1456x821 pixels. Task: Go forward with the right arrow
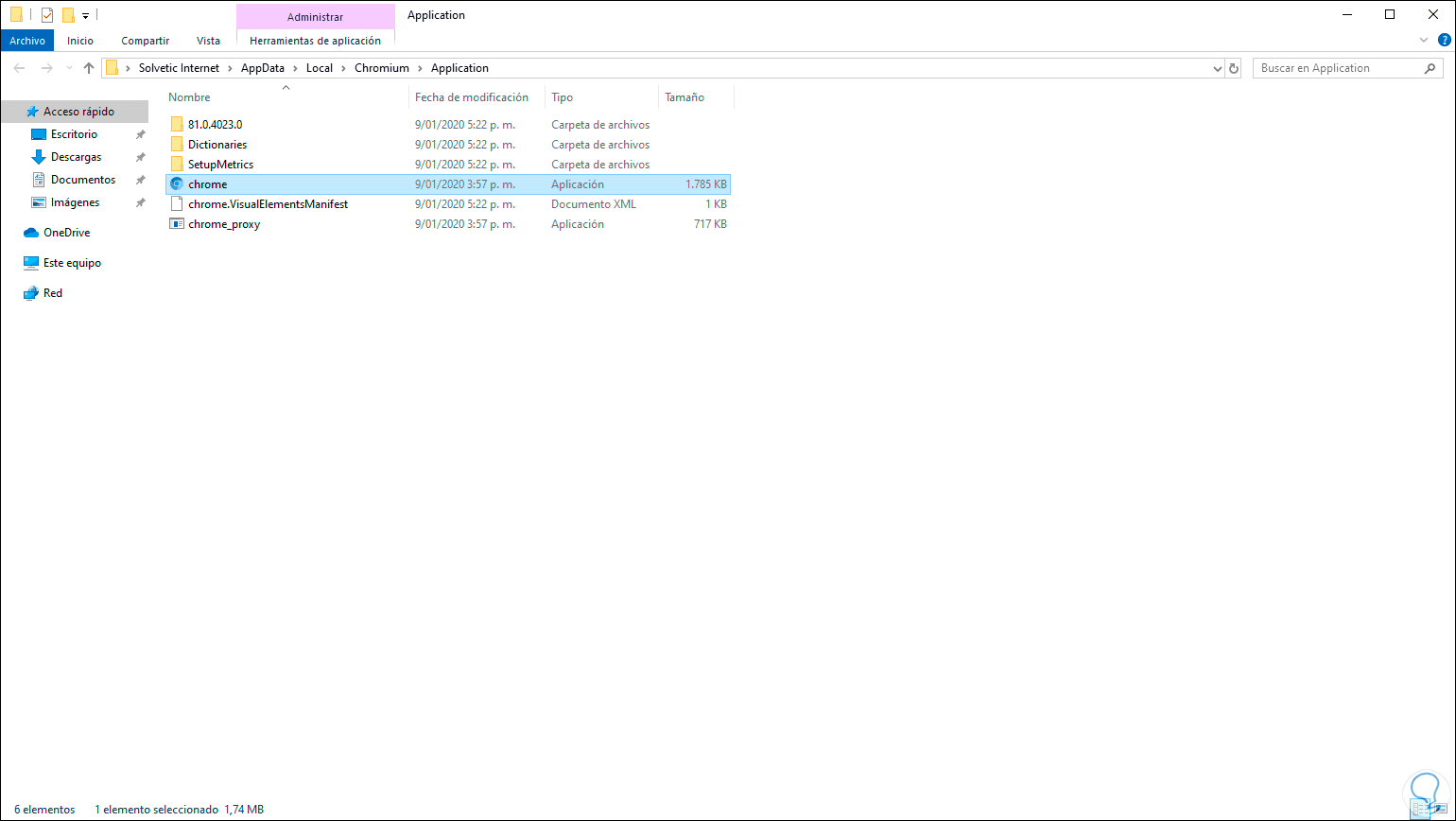[46, 68]
